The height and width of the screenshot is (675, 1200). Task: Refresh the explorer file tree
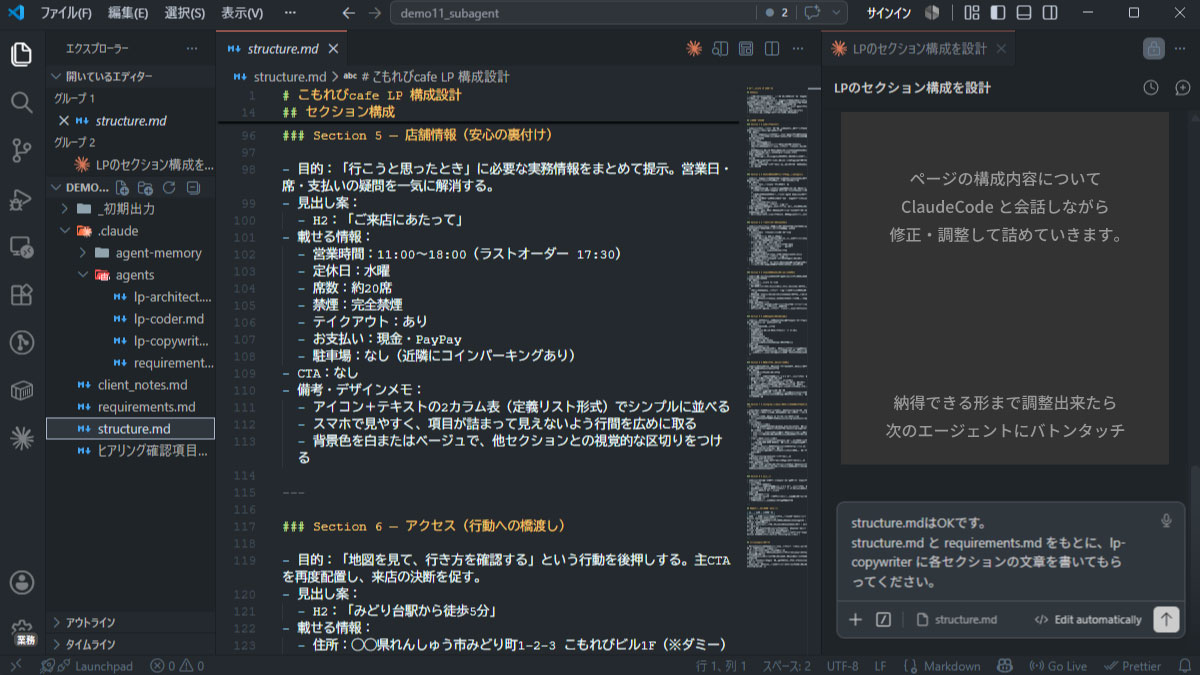click(169, 188)
